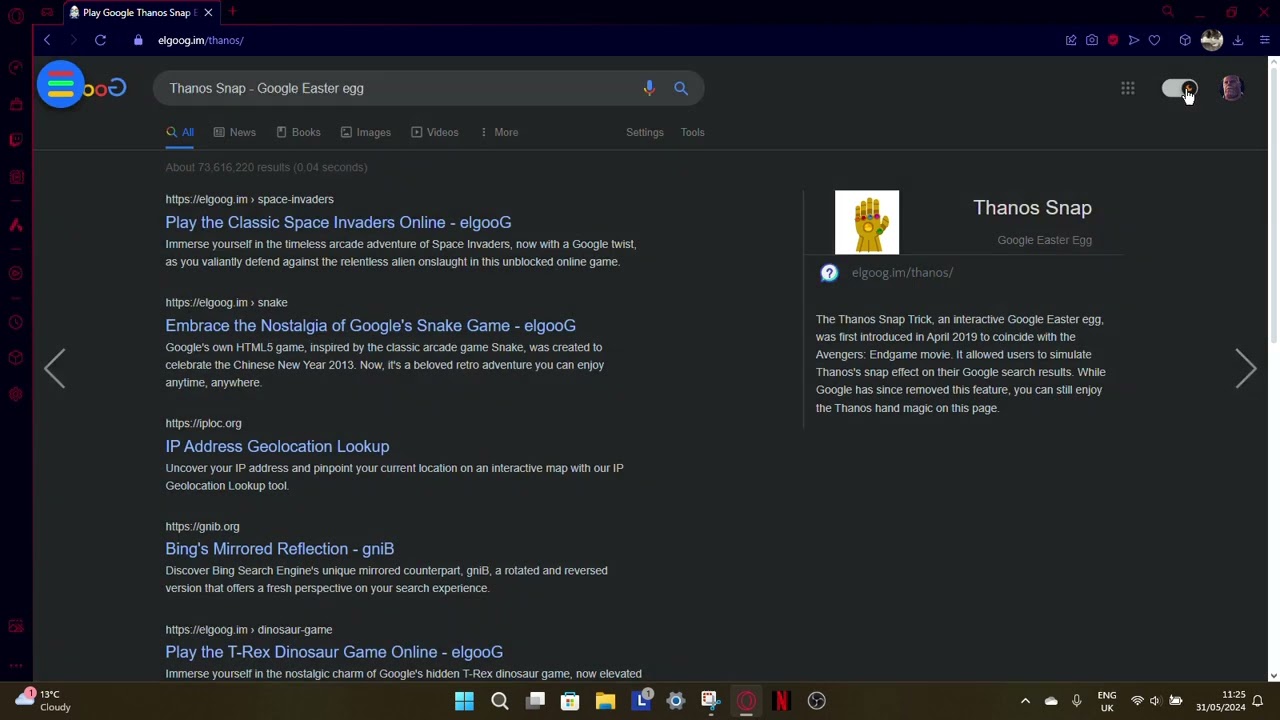Open the weather widget showing 13°C Cloudy

pyautogui.click(x=42, y=701)
